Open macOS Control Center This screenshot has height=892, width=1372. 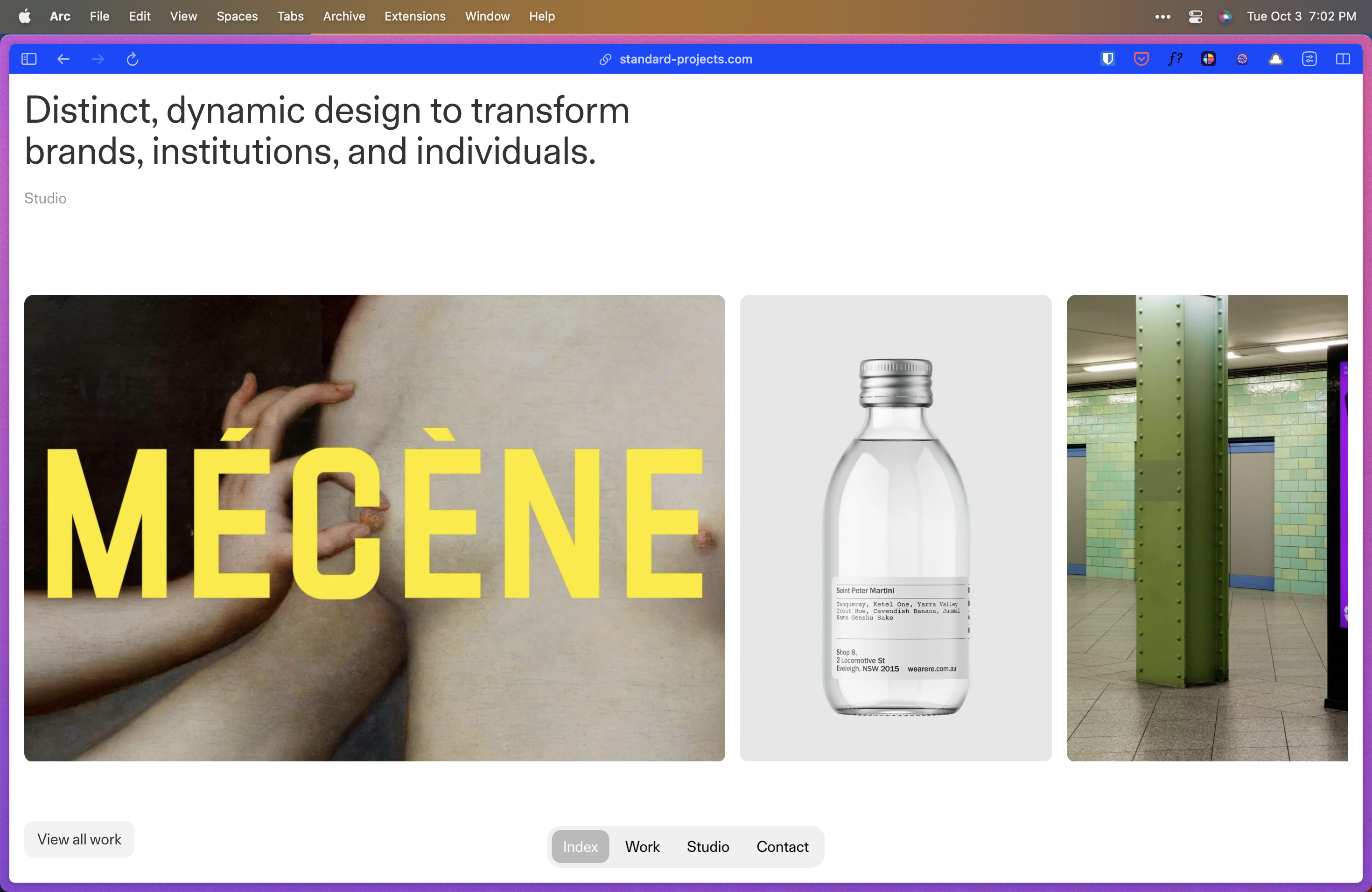(x=1195, y=16)
